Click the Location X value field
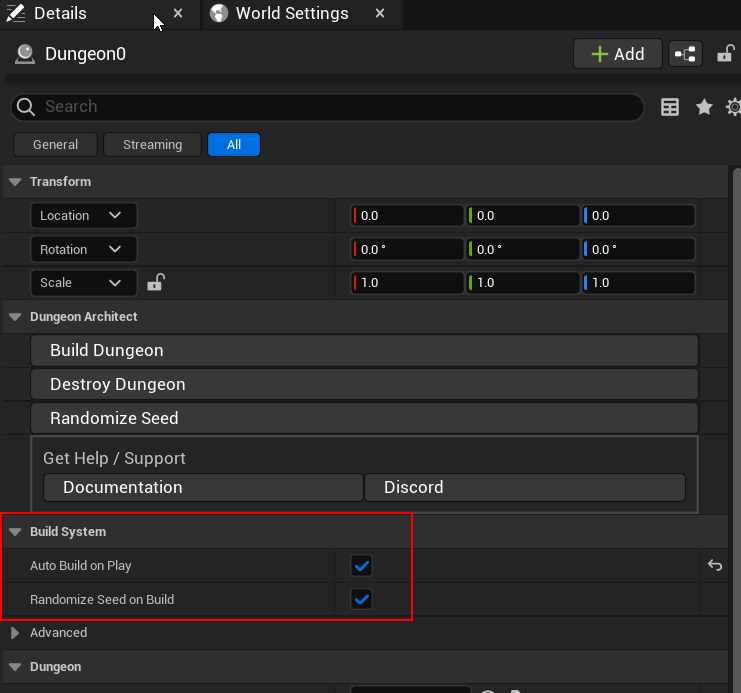Viewport: 741px width, 693px height. point(407,216)
